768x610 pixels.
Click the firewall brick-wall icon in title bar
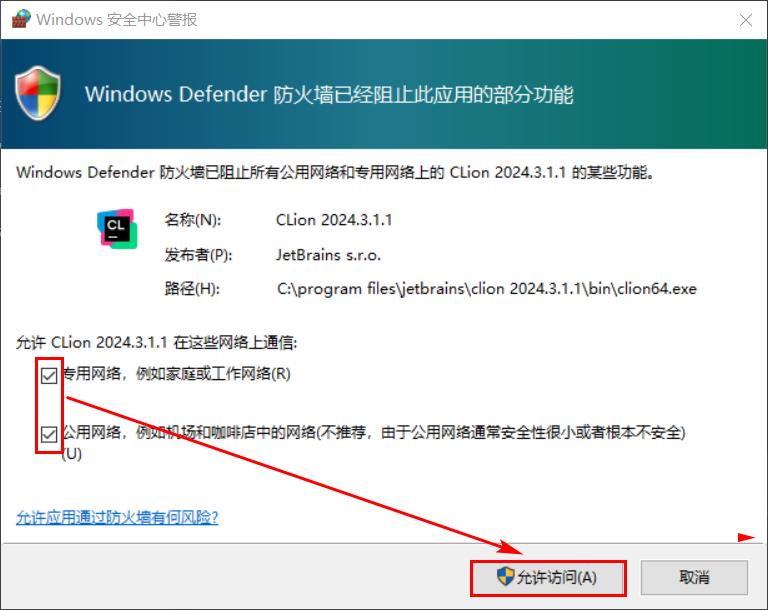coord(21,19)
